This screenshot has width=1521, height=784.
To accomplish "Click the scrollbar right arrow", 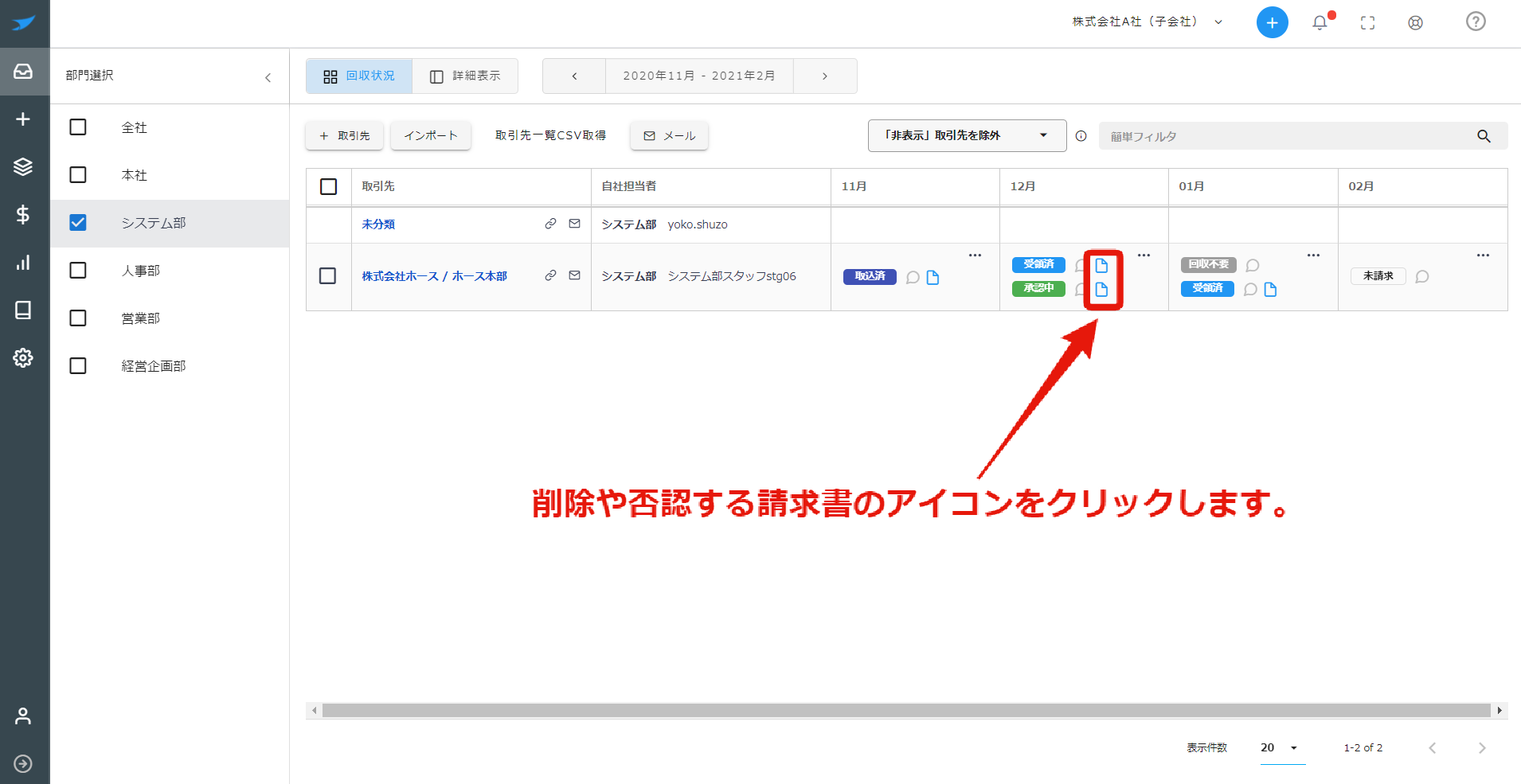I will pos(1499,710).
